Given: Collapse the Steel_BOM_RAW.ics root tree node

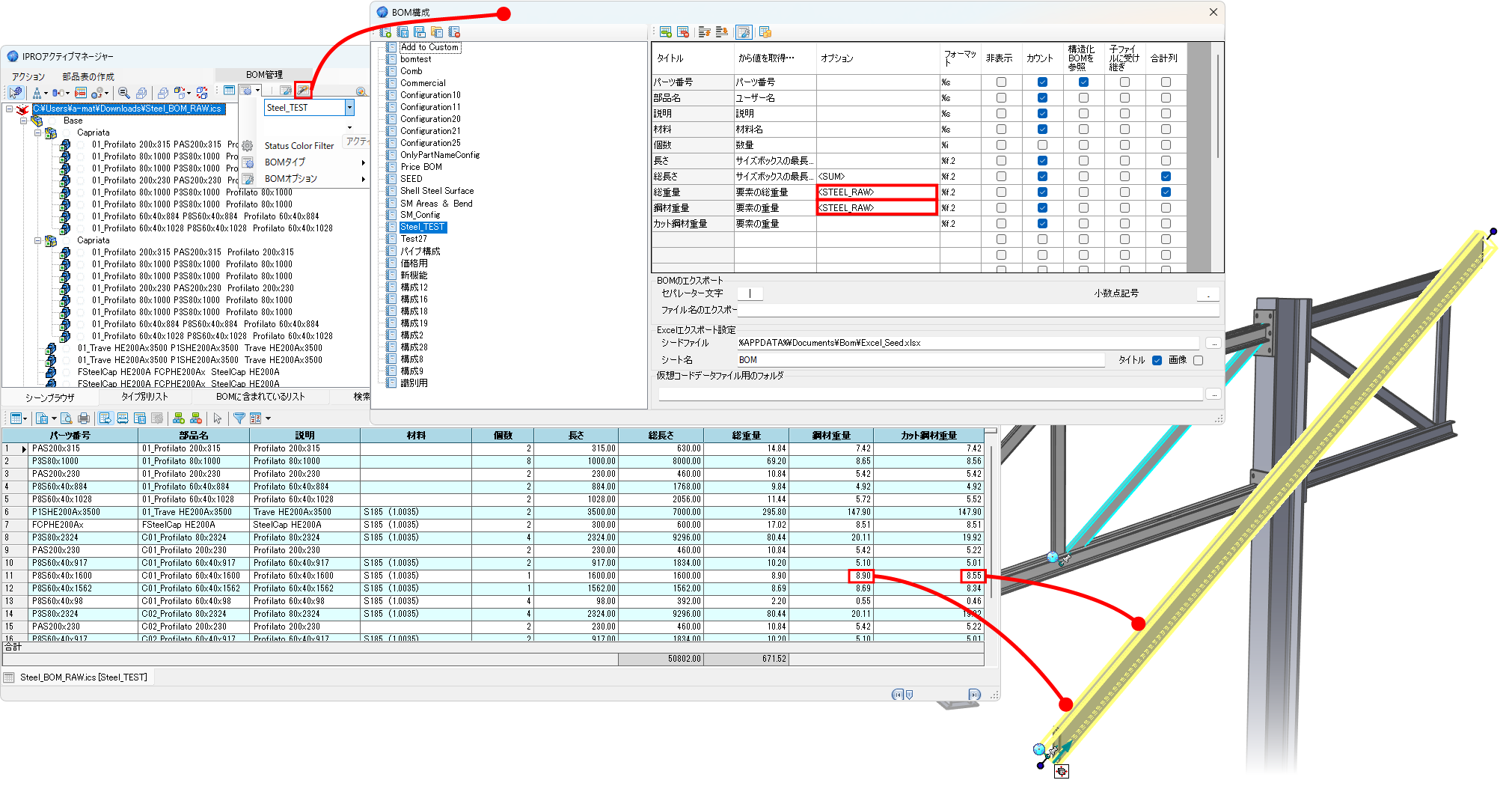Looking at the screenshot, I should tap(10, 109).
